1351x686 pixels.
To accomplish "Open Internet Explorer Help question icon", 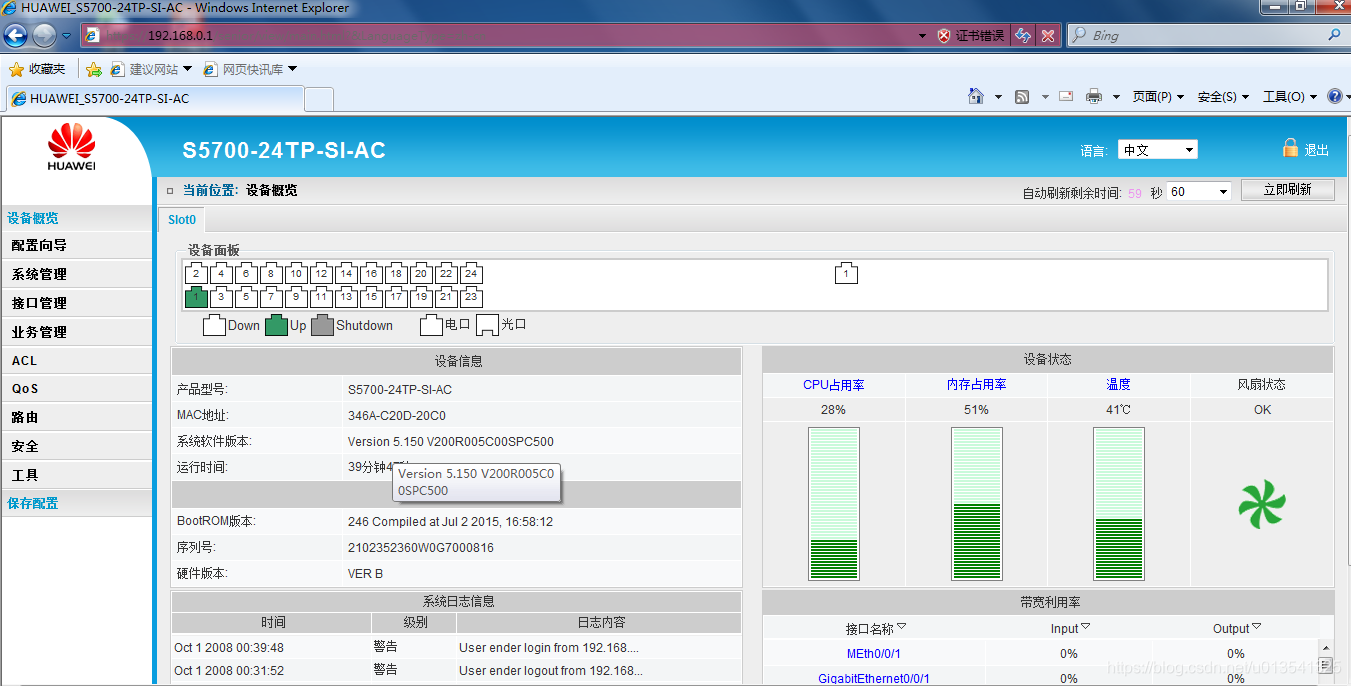I will [1334, 96].
